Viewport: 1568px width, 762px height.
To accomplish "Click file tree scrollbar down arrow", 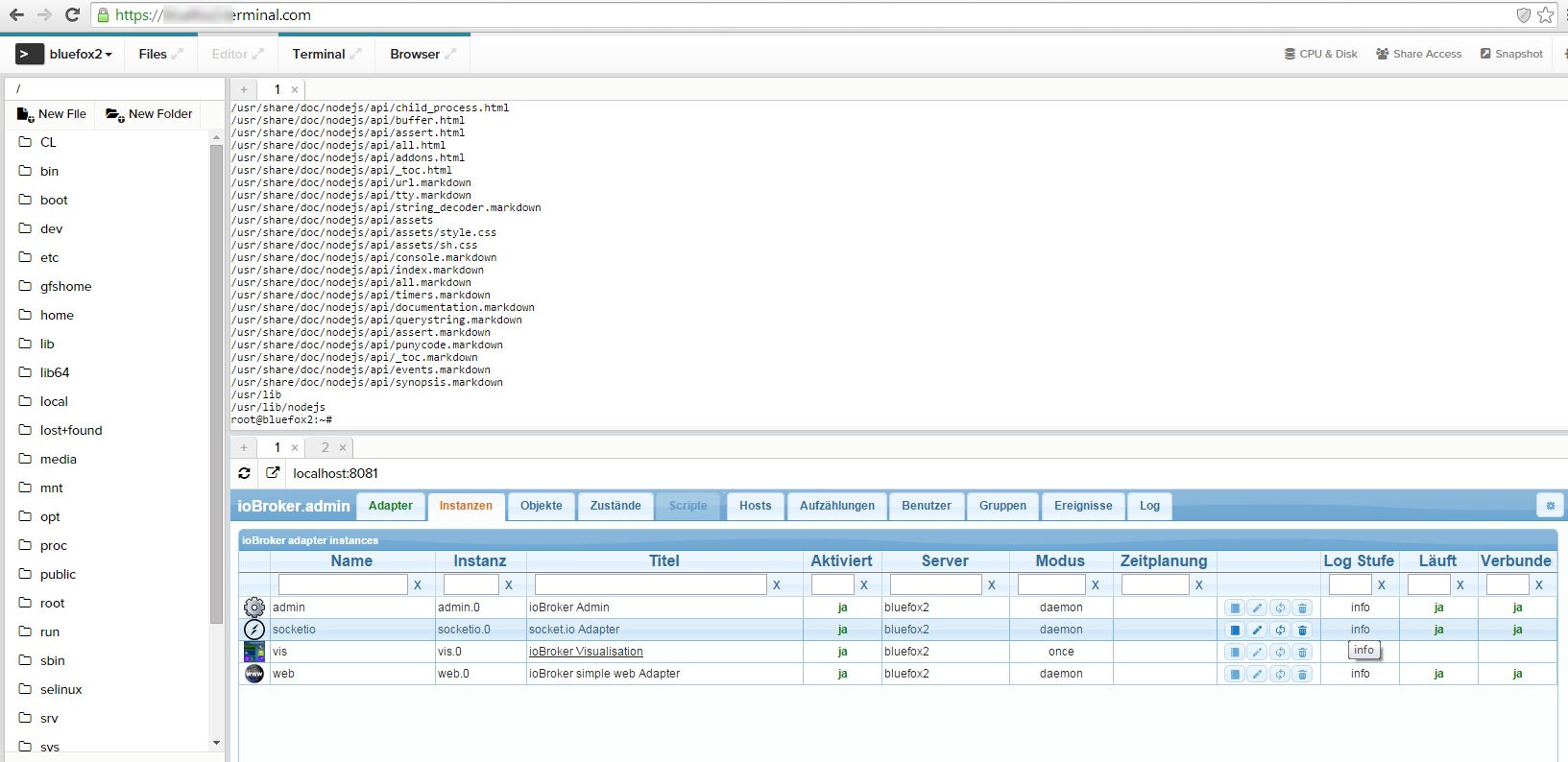I will click(216, 743).
